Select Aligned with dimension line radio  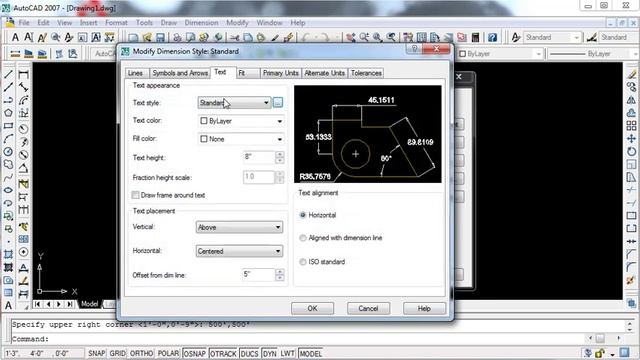303,238
